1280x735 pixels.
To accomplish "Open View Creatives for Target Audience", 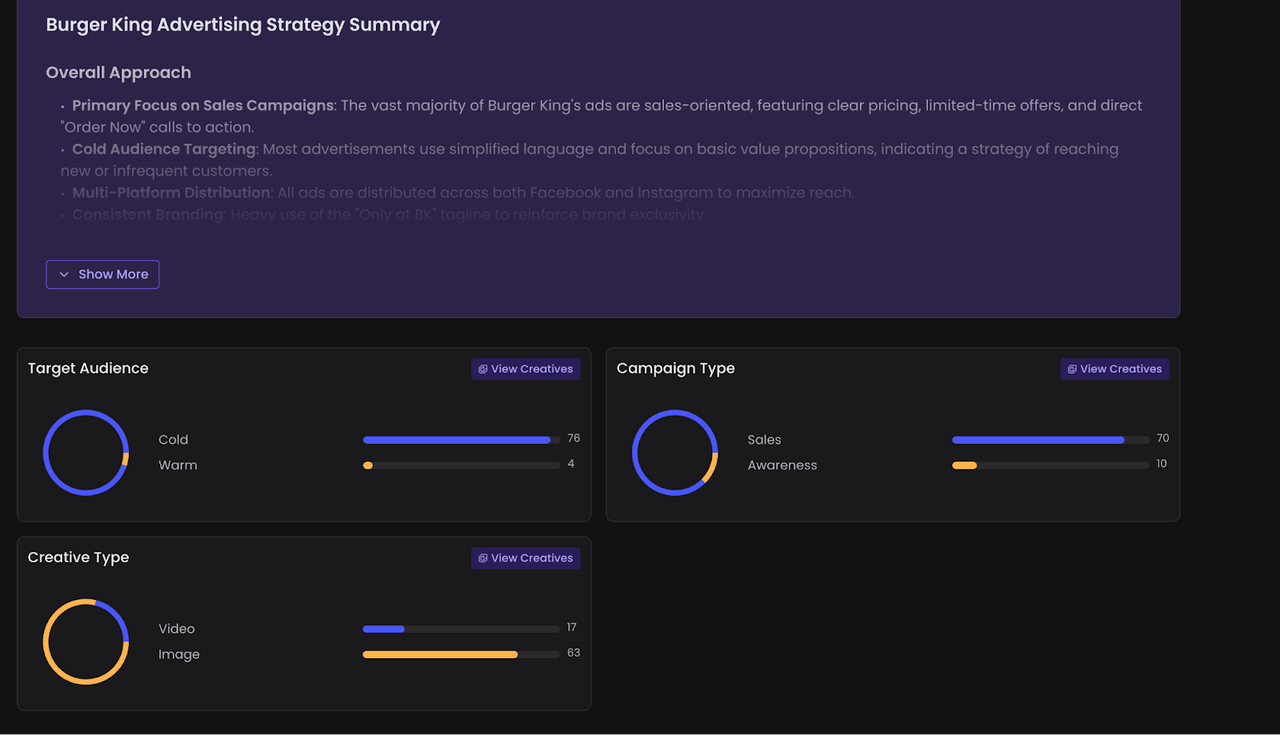I will (525, 369).
